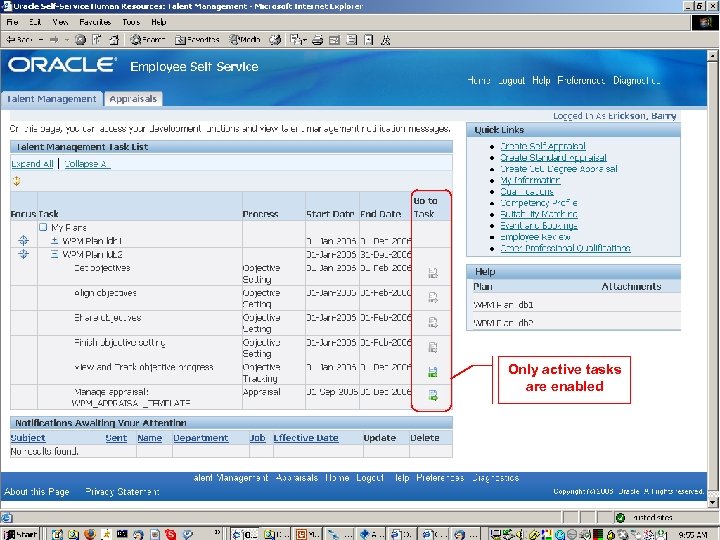Open Events and Bookings quick link
The image size is (720, 540).
pyautogui.click(x=539, y=225)
